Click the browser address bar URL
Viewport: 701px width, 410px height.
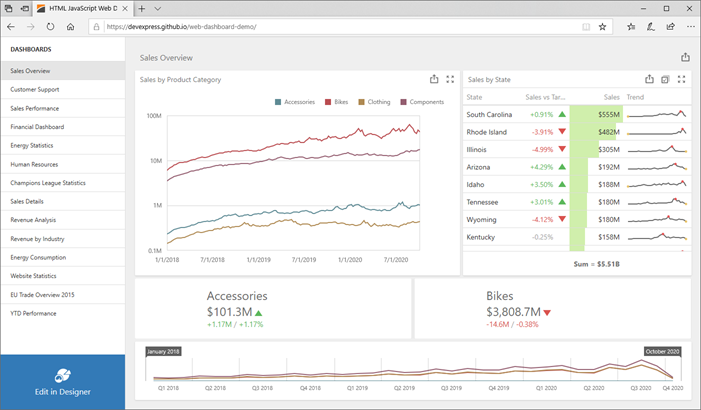(181, 27)
